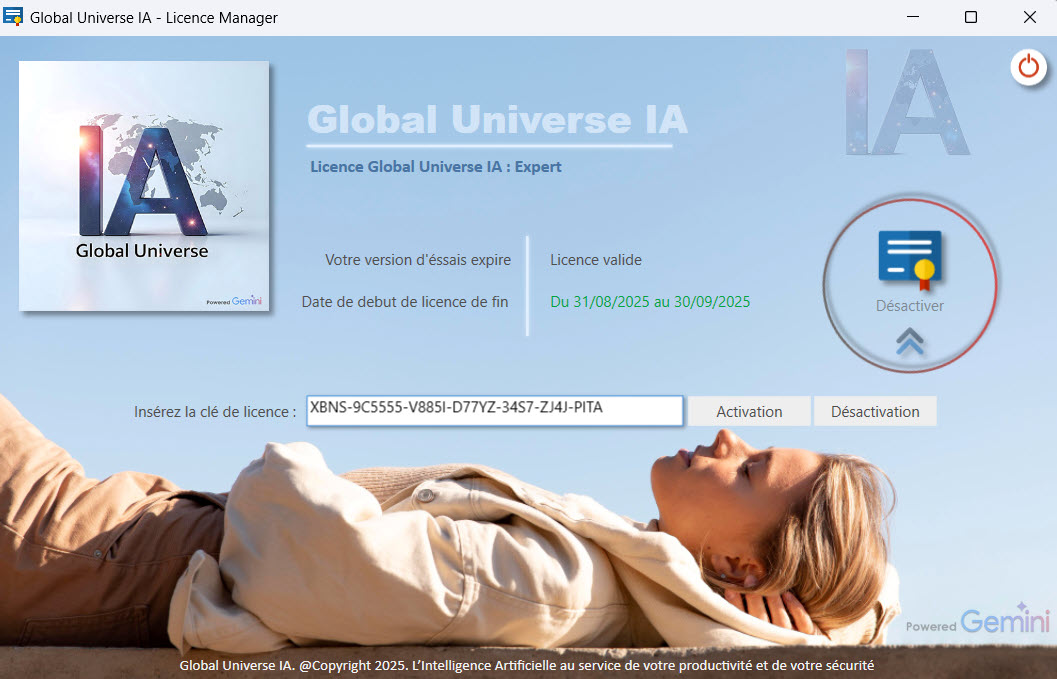Click the Licence Manager title bar app icon
The height and width of the screenshot is (679, 1057).
point(14,17)
